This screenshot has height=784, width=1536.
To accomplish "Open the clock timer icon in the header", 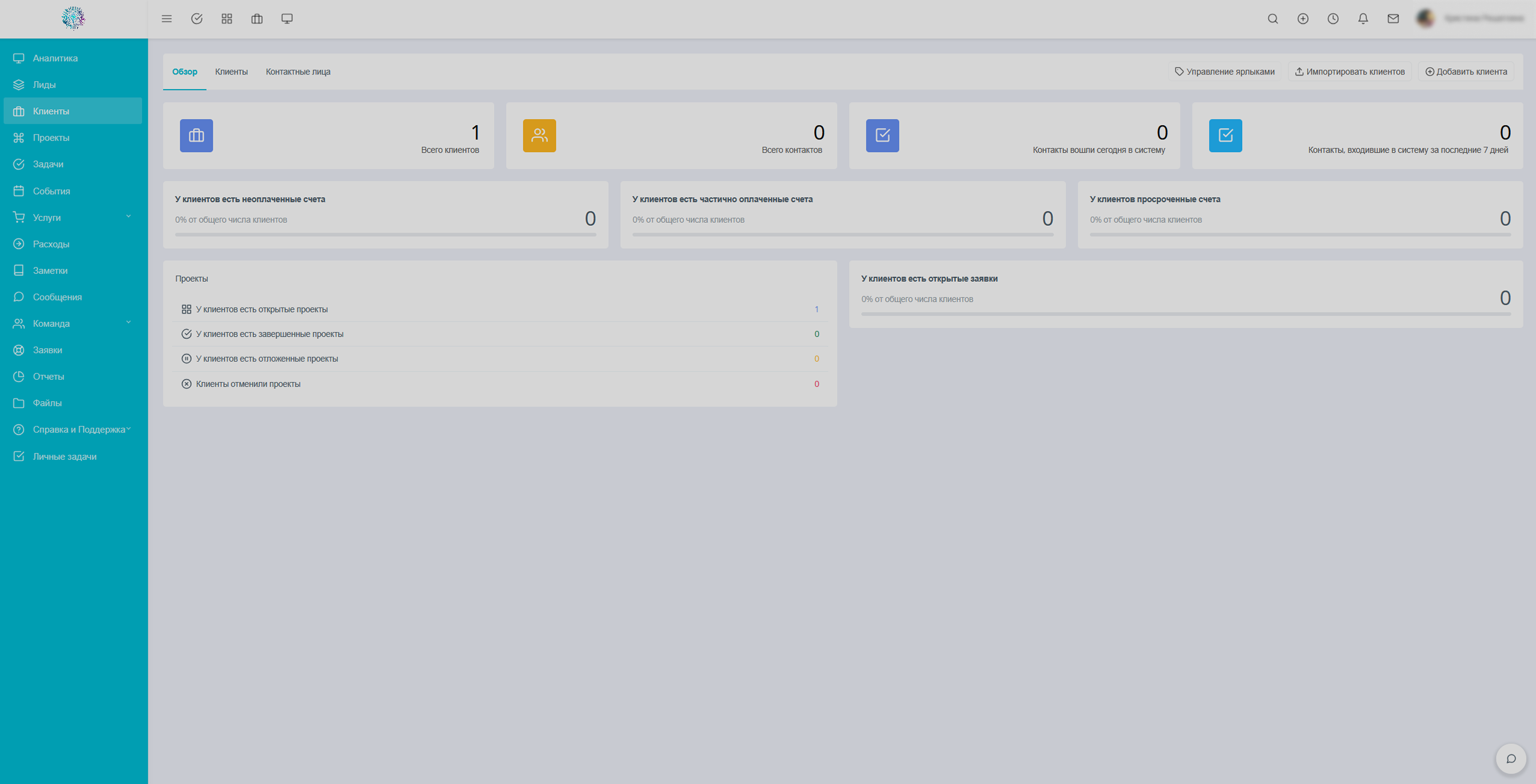I will coord(1332,19).
